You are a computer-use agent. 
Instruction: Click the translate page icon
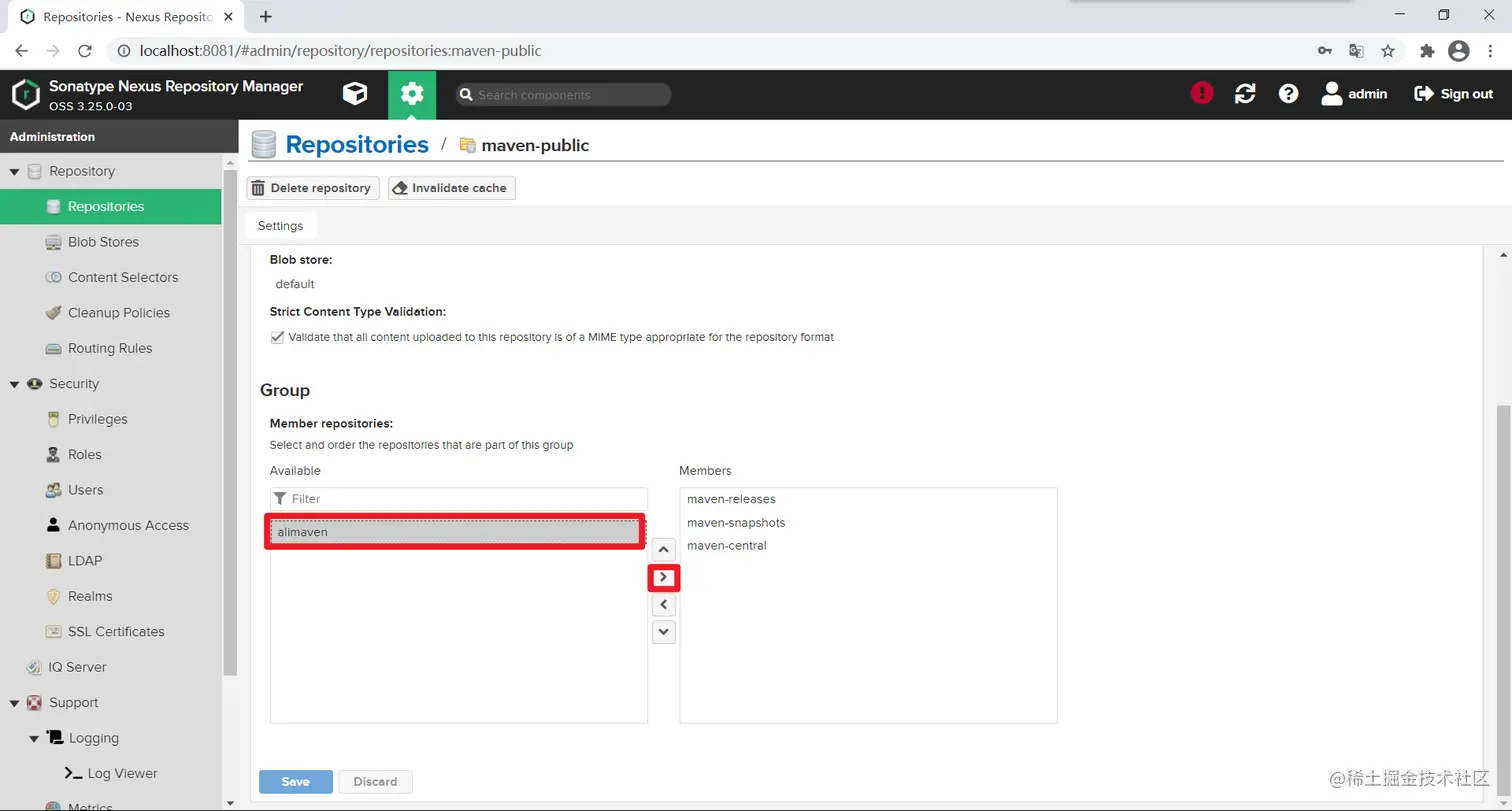(1356, 50)
